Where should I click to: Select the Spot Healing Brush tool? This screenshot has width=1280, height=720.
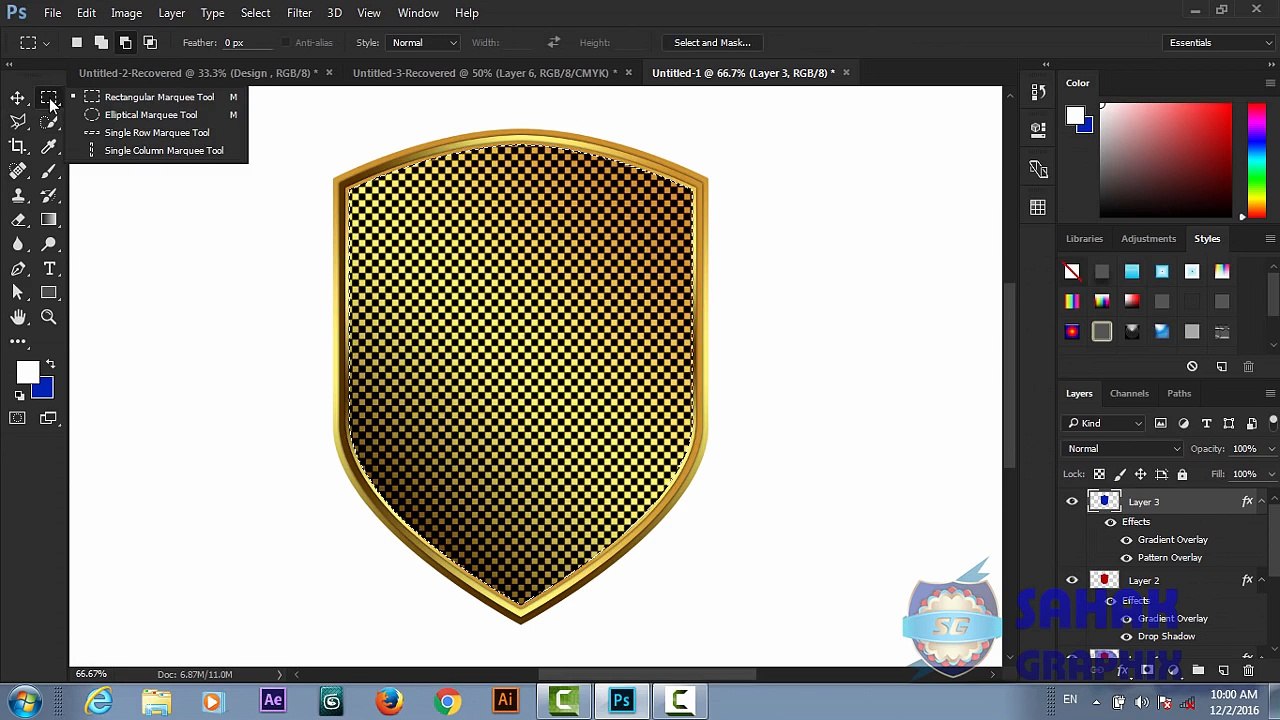coord(18,171)
